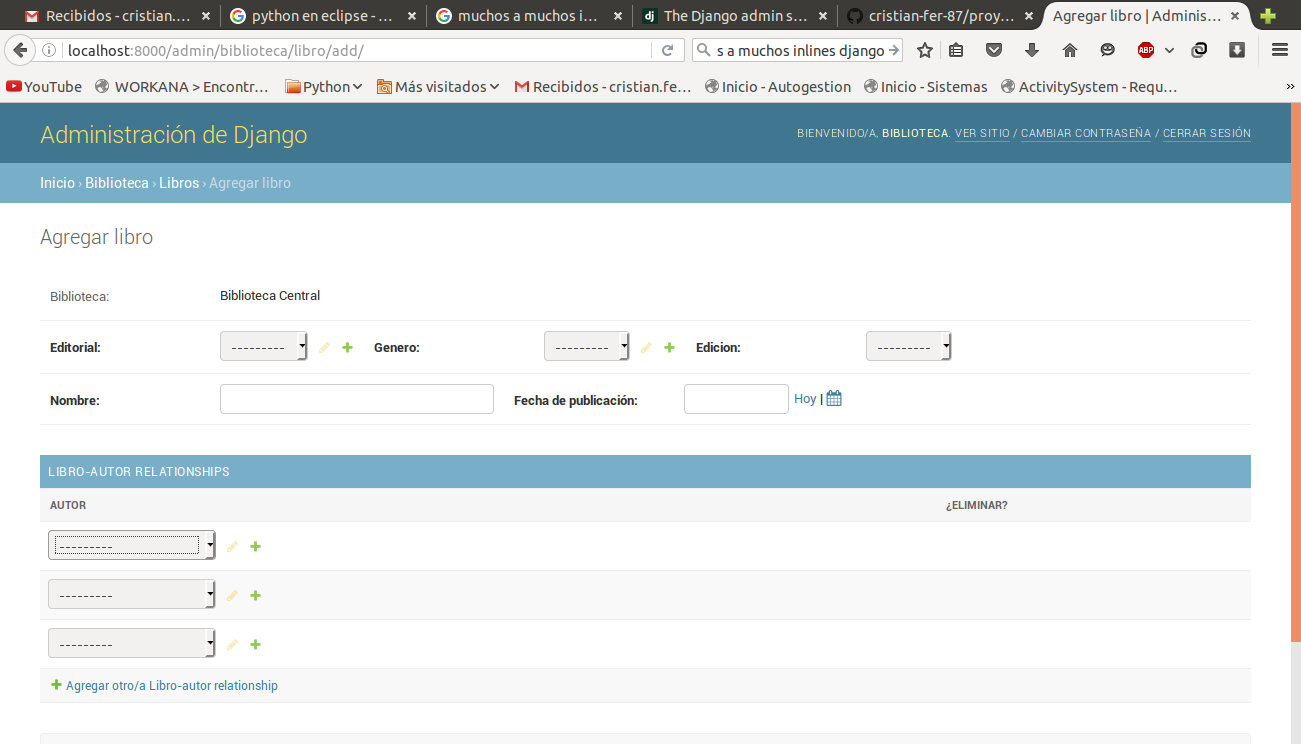Go to Libros in the breadcrumb
Viewport: 1301px width, 744px height.
click(179, 183)
